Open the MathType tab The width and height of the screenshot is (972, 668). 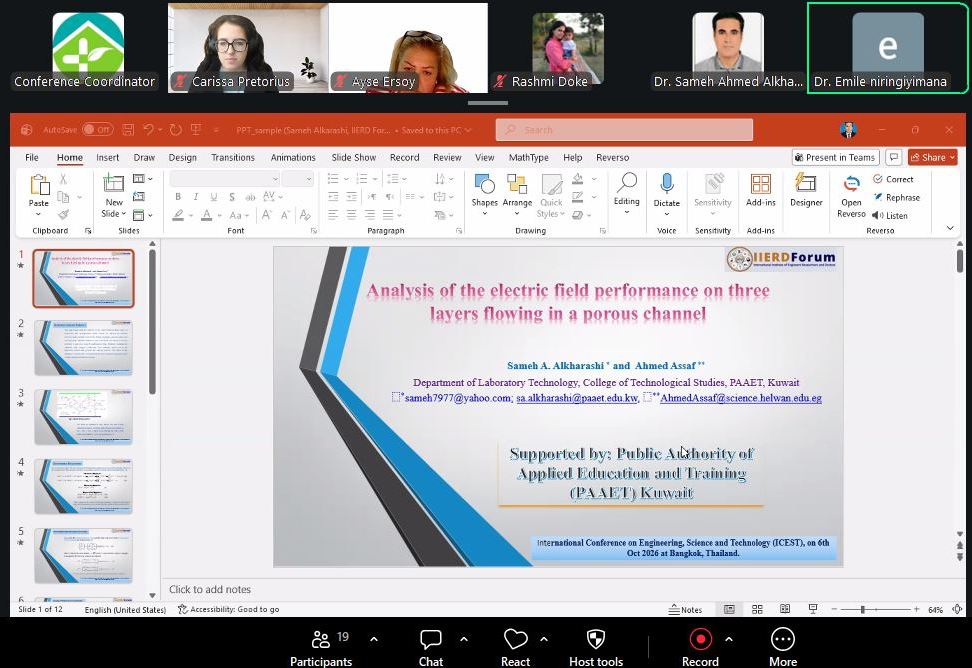[x=528, y=157]
